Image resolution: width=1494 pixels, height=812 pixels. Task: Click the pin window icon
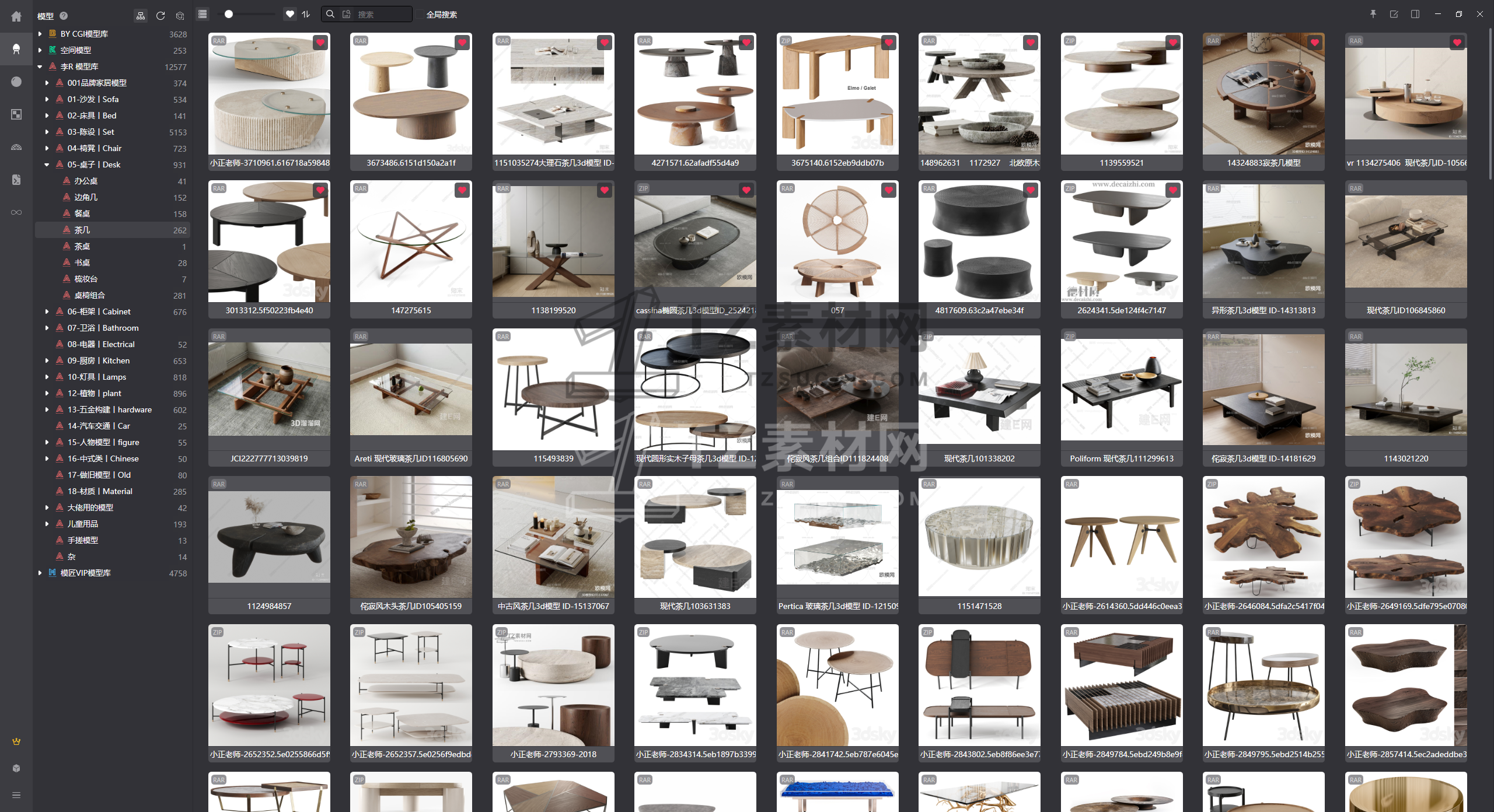pyautogui.click(x=1373, y=14)
